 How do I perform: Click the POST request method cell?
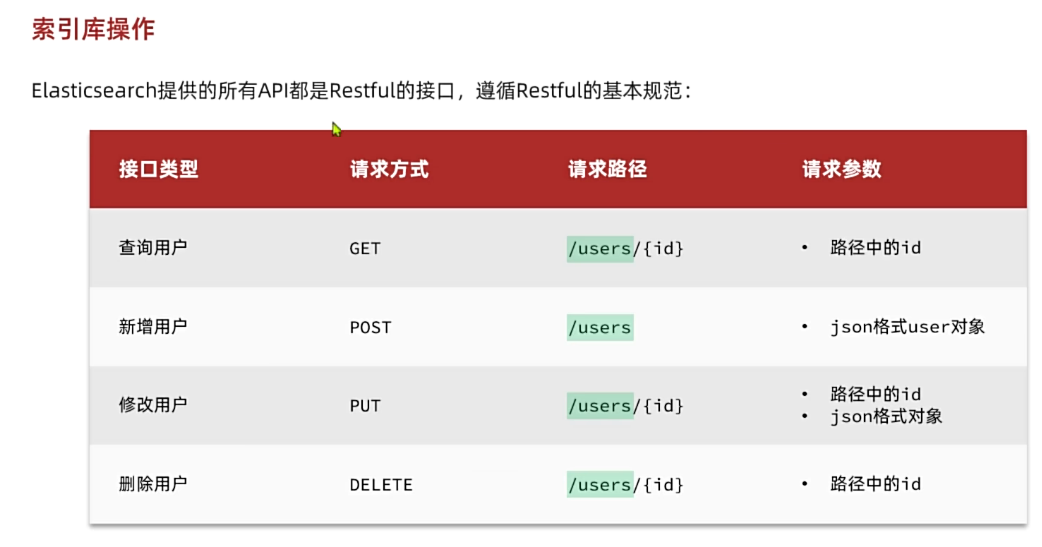370,327
